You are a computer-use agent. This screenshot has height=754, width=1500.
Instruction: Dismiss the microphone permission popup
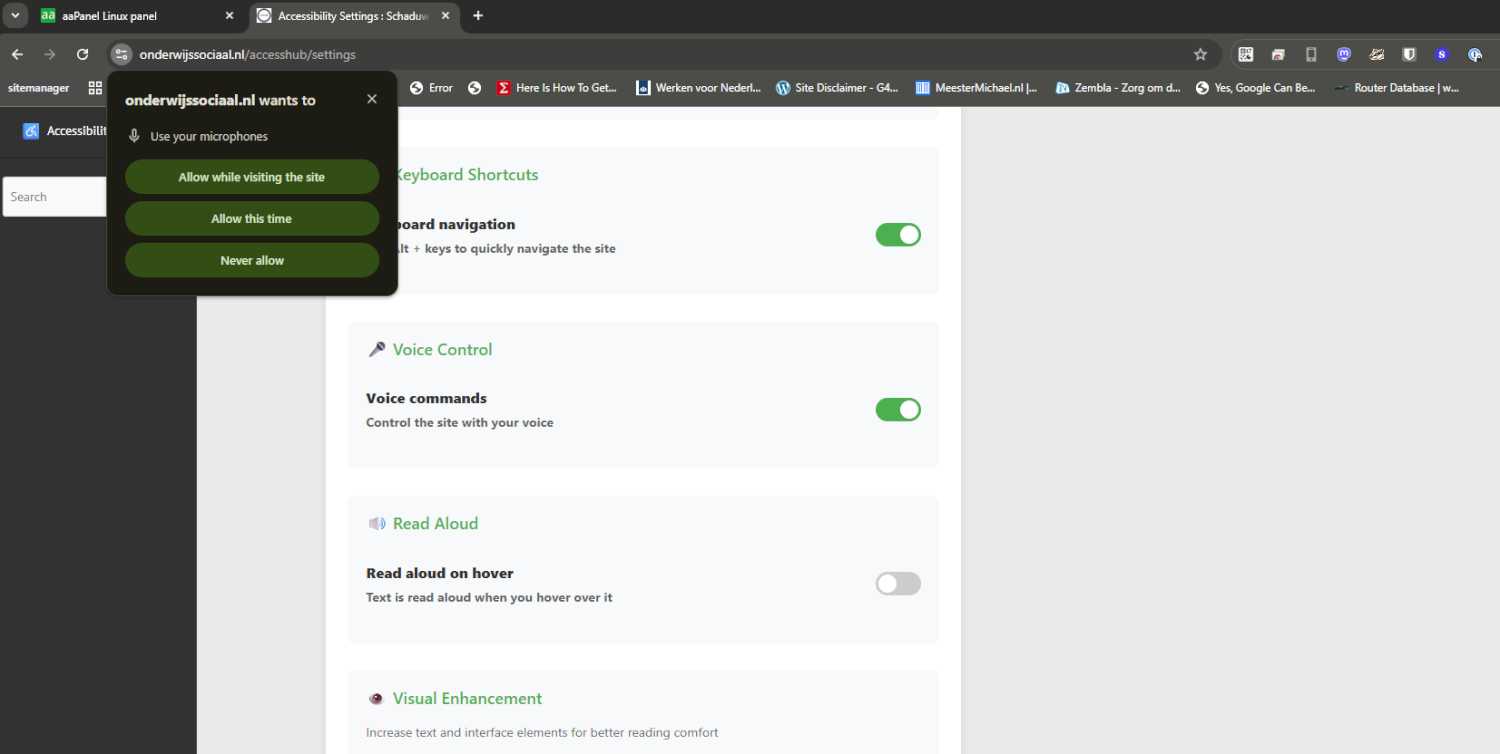pyautogui.click(x=372, y=99)
